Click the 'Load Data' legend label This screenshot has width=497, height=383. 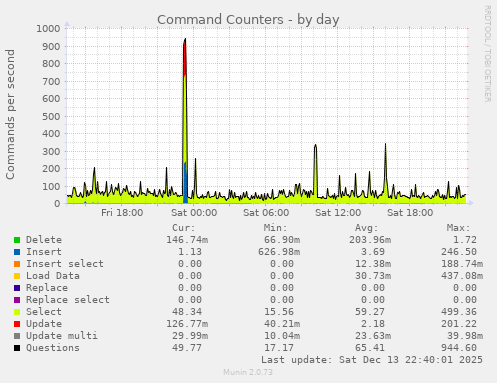53,276
